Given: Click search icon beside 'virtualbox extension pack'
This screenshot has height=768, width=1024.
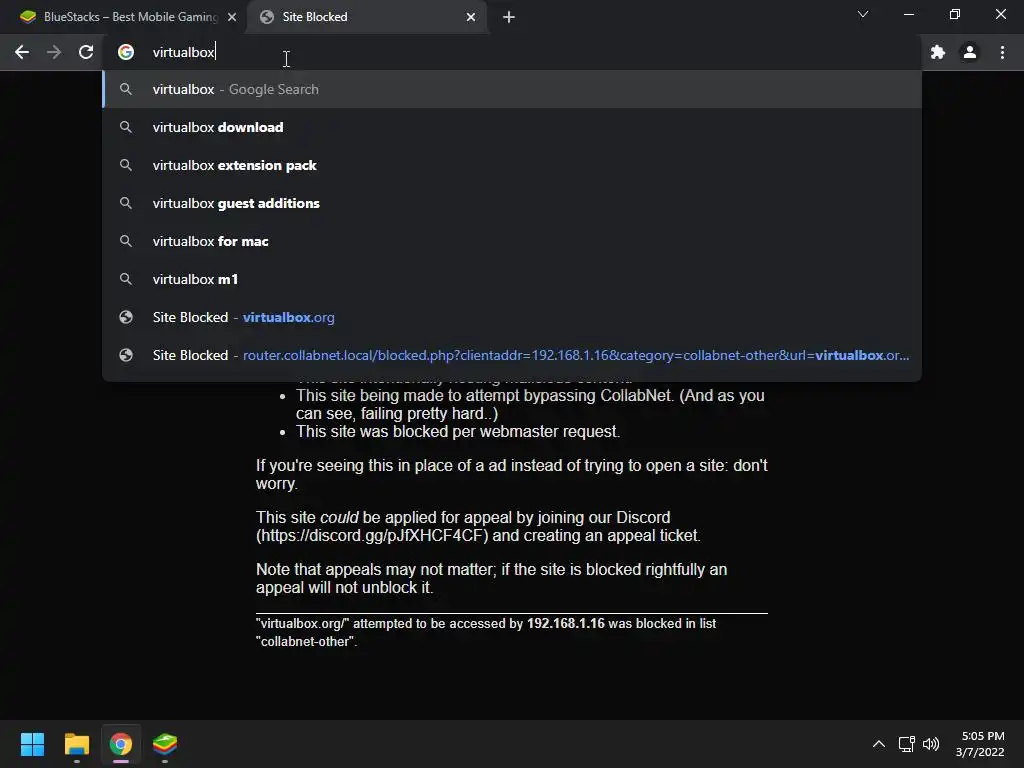Looking at the screenshot, I should tap(126, 165).
